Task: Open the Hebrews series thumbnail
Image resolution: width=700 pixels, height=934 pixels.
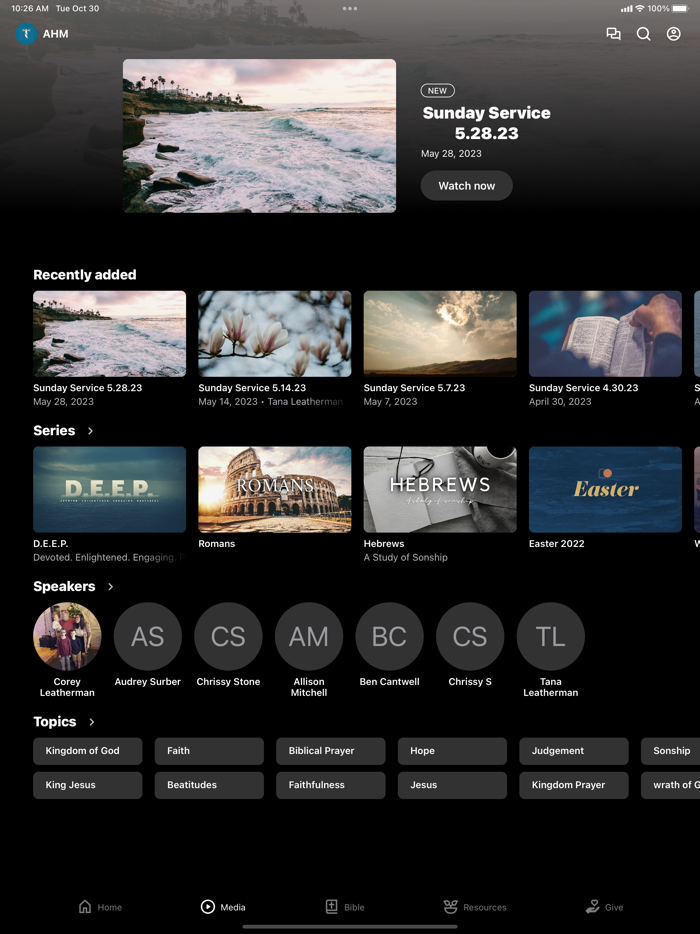Action: pos(440,490)
